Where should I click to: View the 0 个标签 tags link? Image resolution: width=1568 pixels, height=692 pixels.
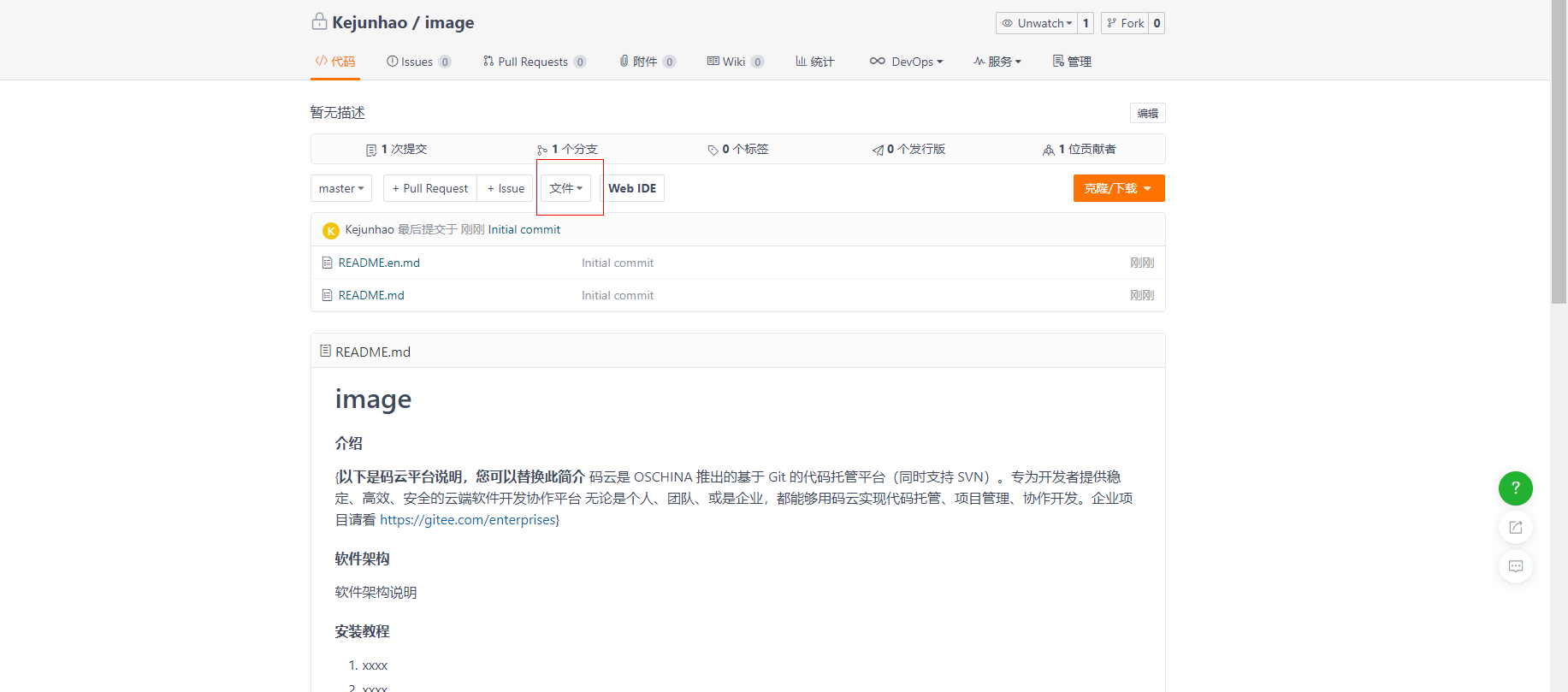pyautogui.click(x=738, y=149)
